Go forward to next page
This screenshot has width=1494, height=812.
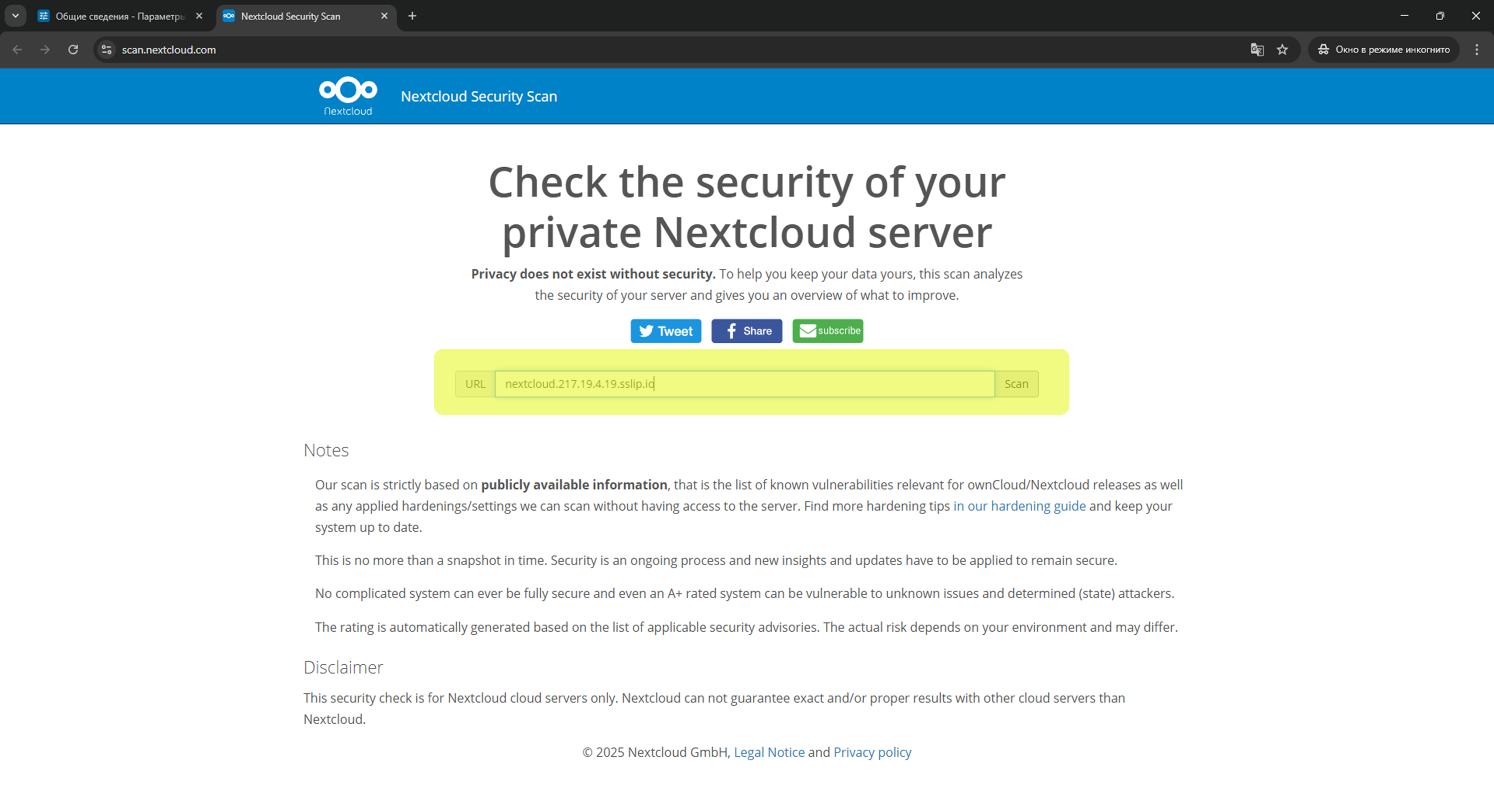45,50
